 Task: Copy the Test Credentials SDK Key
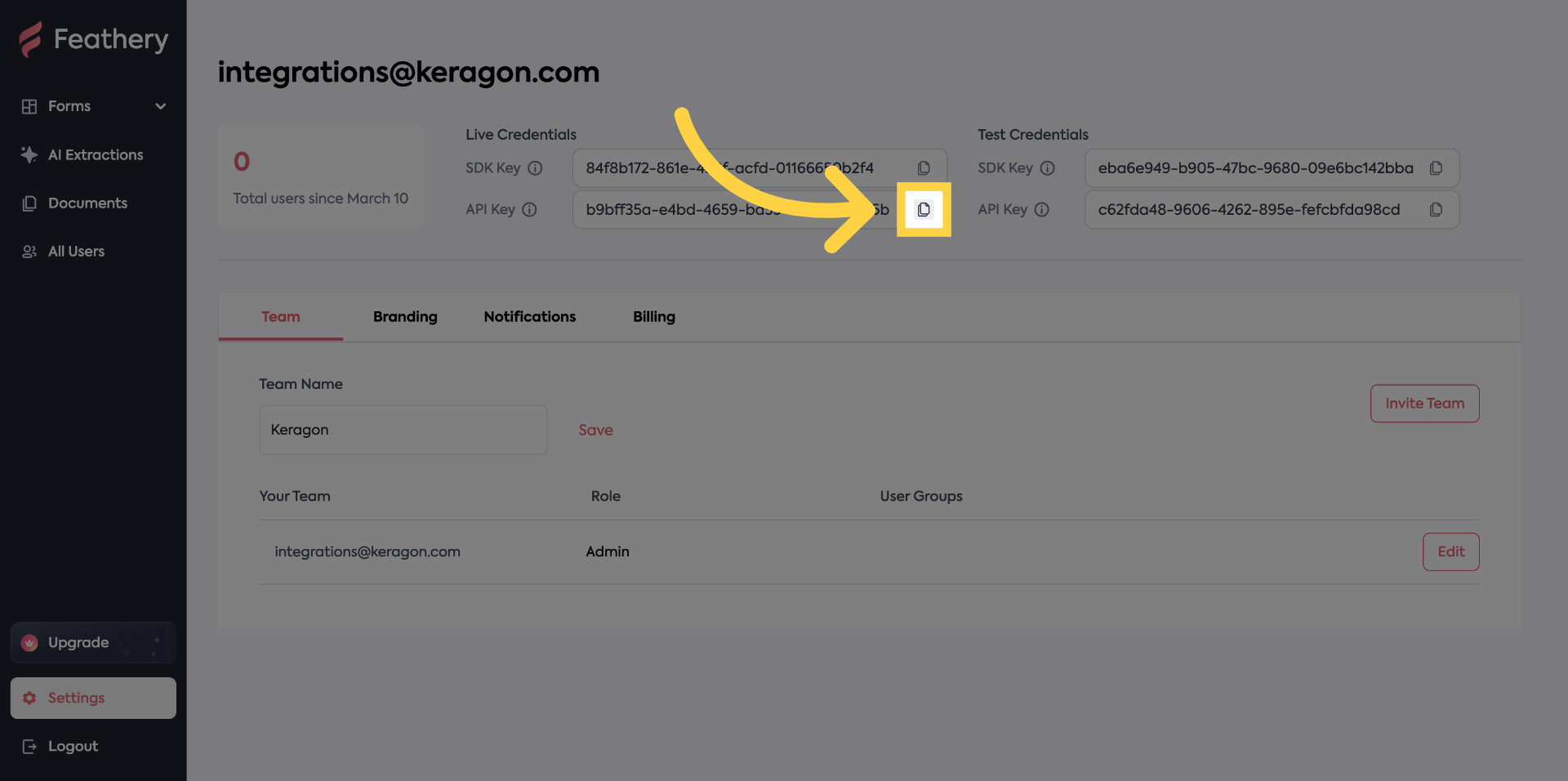click(x=1436, y=167)
